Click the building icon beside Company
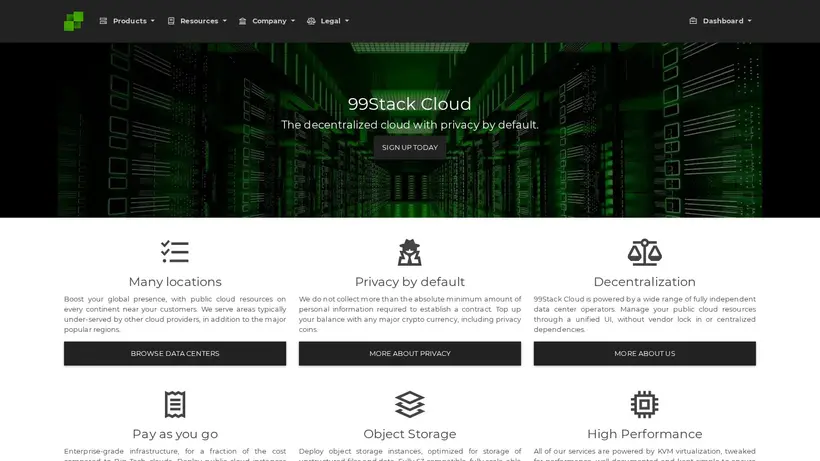 242,21
